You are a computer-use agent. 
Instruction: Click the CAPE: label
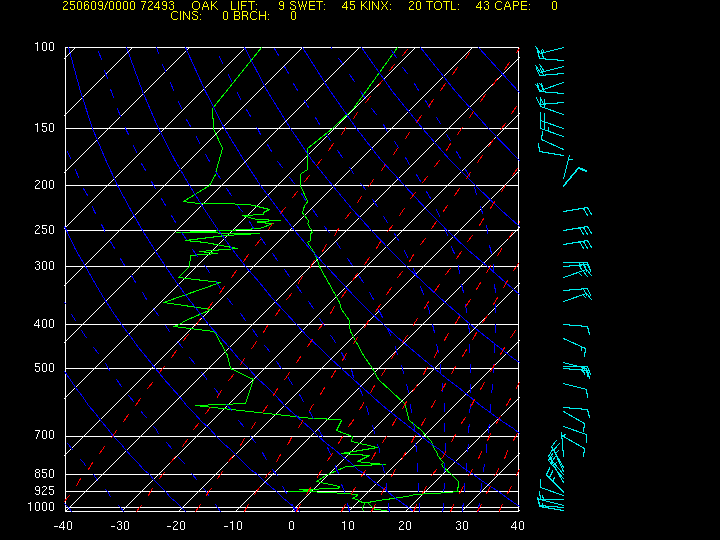tap(512, 6)
